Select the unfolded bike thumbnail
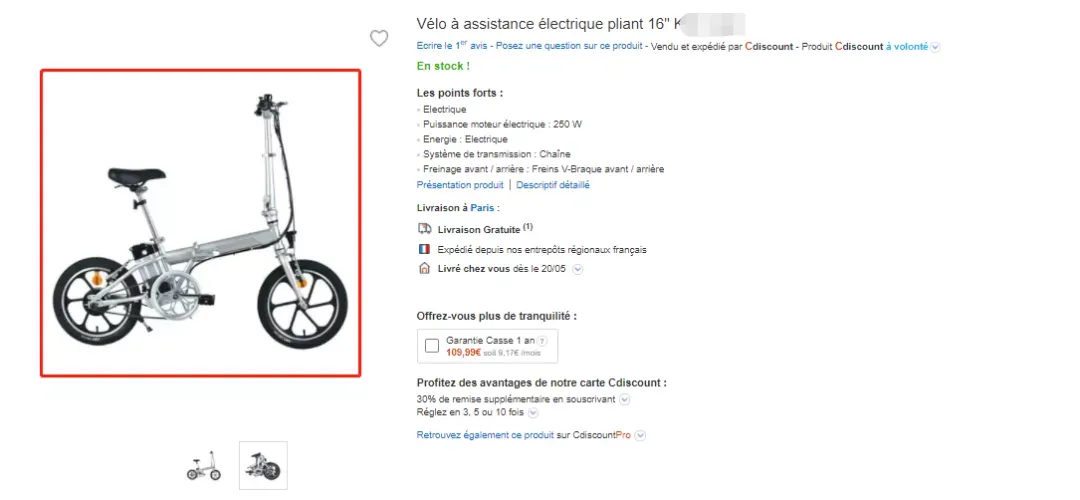This screenshot has height=500, width=1080. (204, 466)
